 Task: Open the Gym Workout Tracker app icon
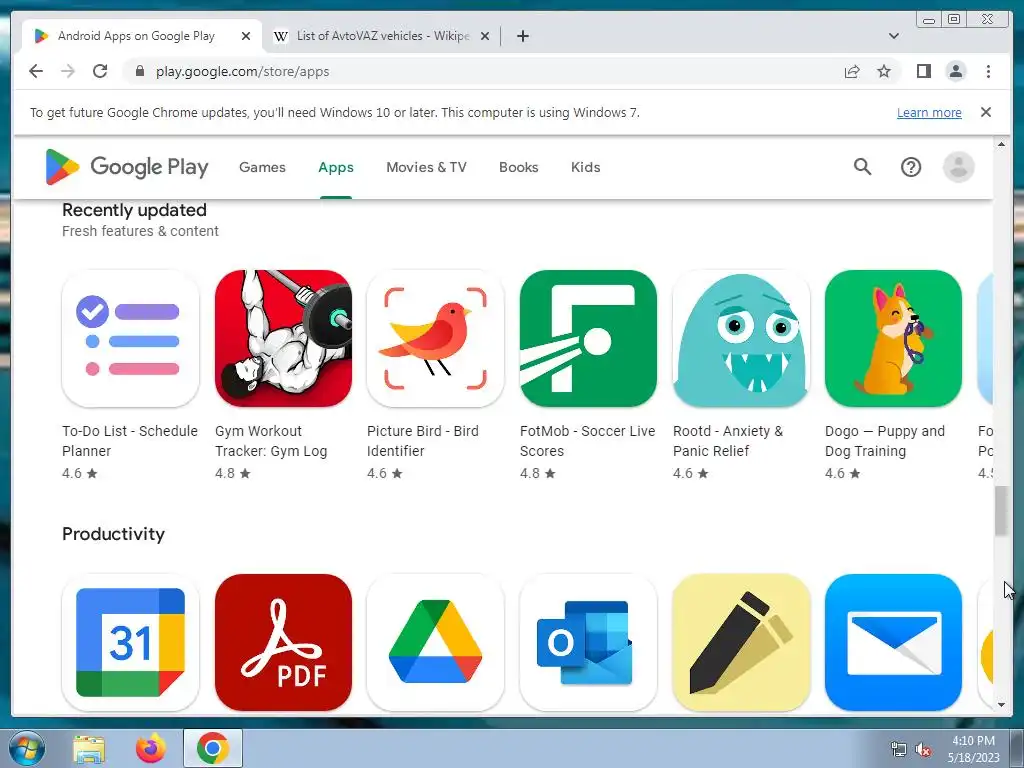283,338
